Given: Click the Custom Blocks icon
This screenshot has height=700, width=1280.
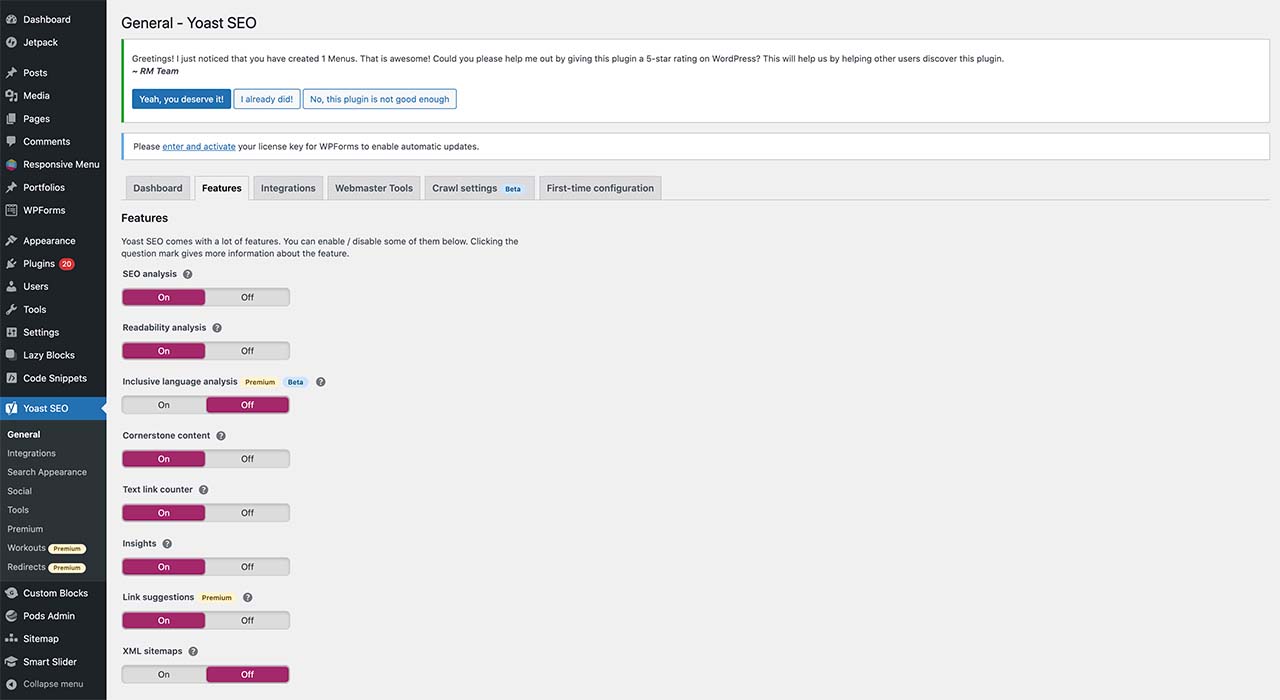Looking at the screenshot, I should pyautogui.click(x=11, y=593).
